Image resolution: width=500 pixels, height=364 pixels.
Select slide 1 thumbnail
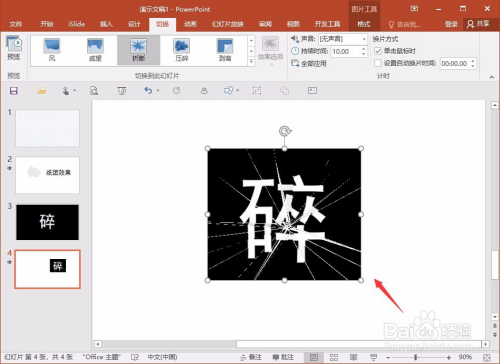47,128
